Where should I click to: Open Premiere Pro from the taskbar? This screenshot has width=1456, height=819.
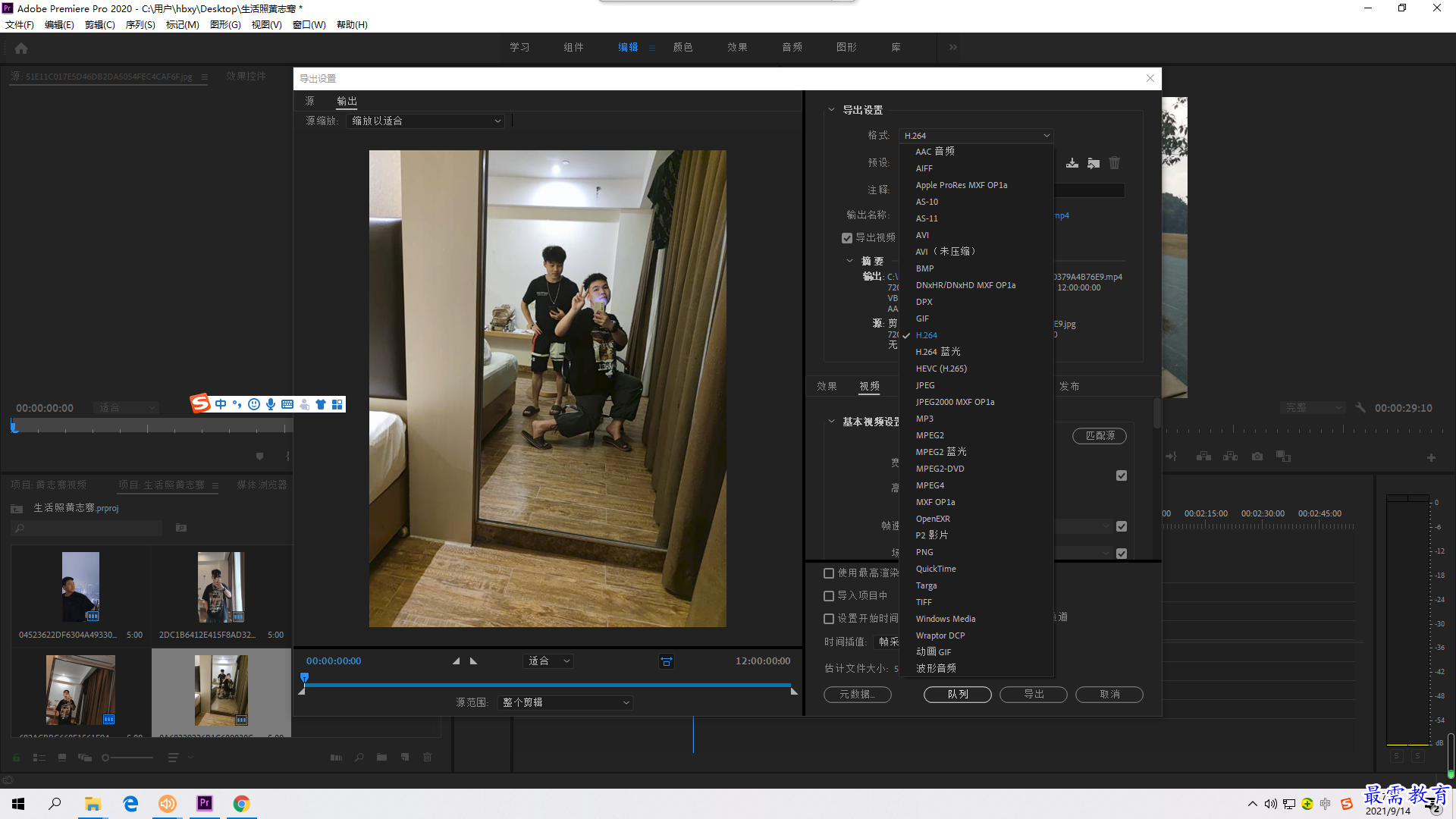point(205,803)
